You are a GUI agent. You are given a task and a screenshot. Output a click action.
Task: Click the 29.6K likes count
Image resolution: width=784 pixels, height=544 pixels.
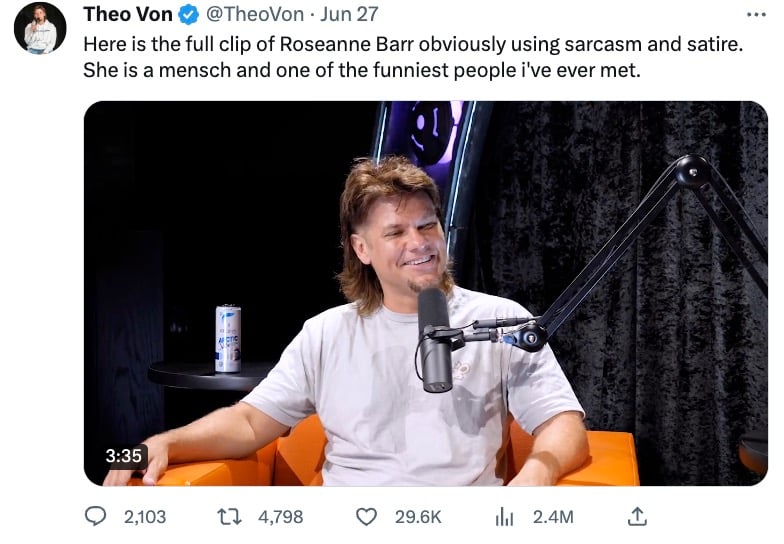[418, 516]
